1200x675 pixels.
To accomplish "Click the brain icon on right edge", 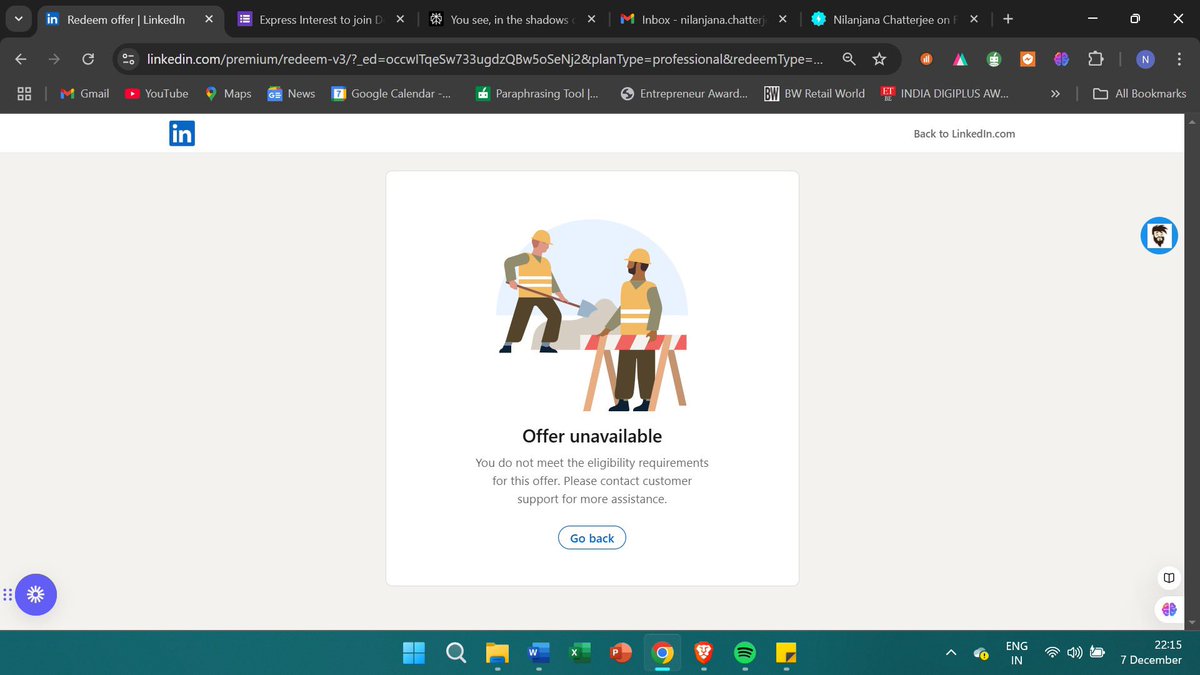I will click(1168, 609).
